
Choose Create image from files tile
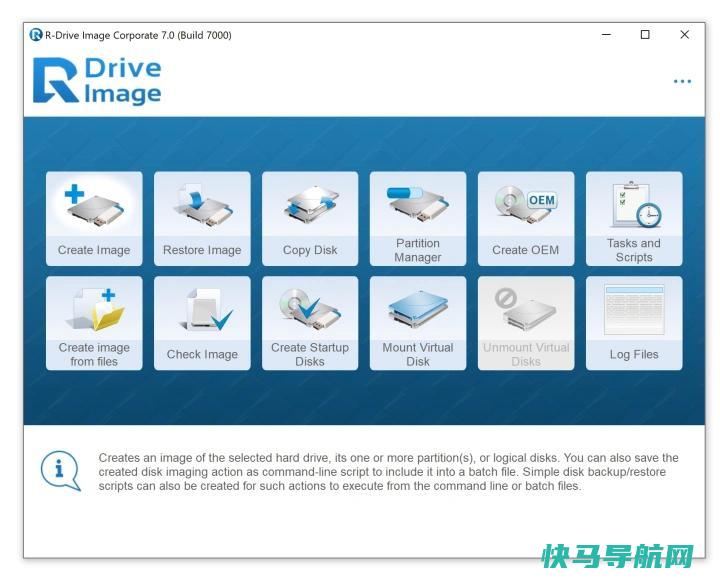[94, 323]
